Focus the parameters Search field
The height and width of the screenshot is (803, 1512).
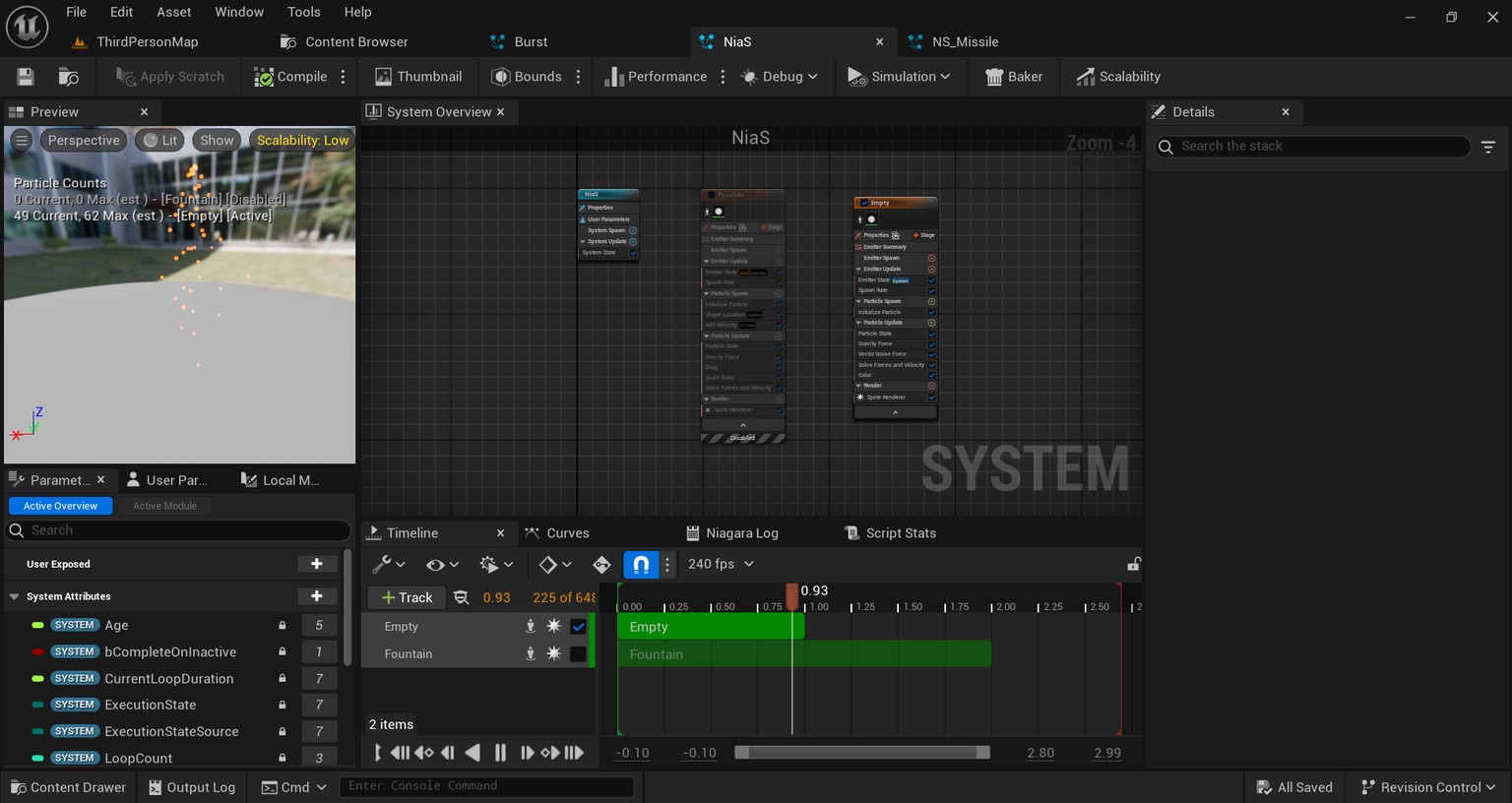pos(179,530)
